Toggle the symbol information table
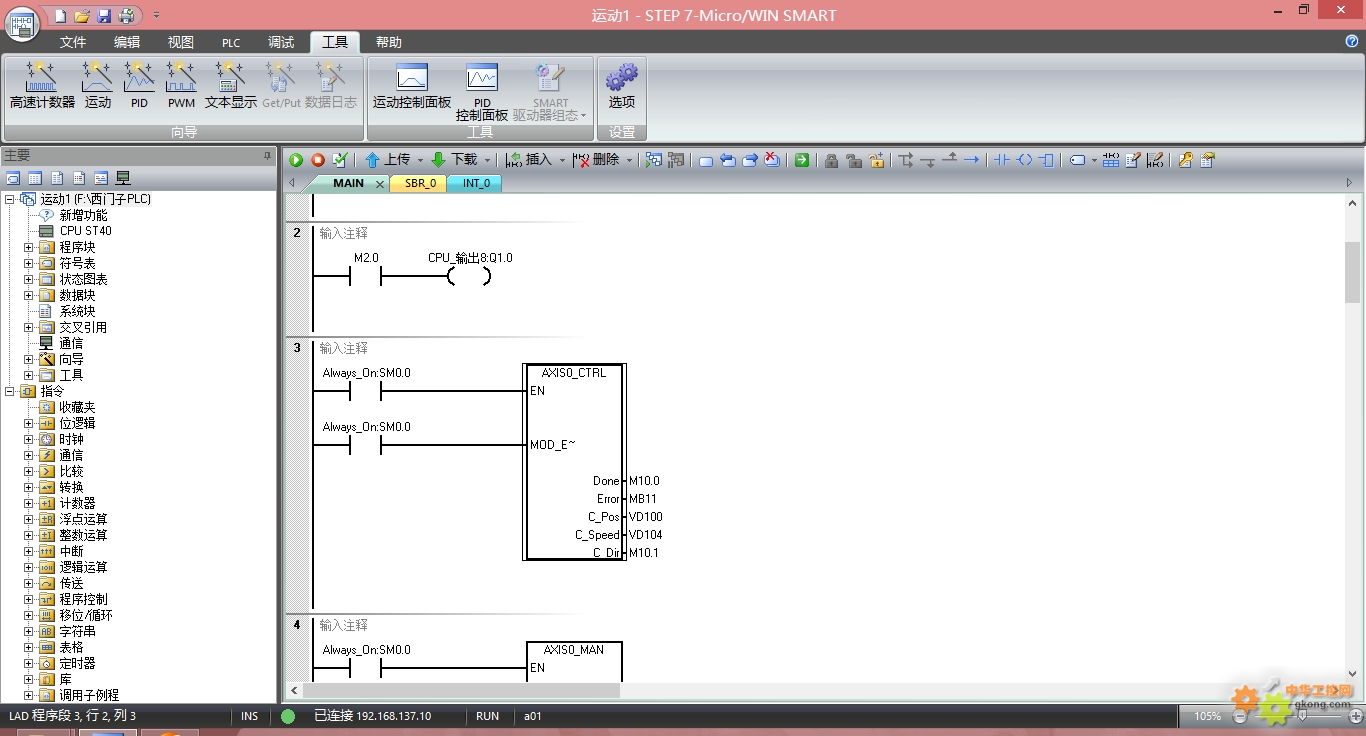1366x736 pixels. (1111, 160)
